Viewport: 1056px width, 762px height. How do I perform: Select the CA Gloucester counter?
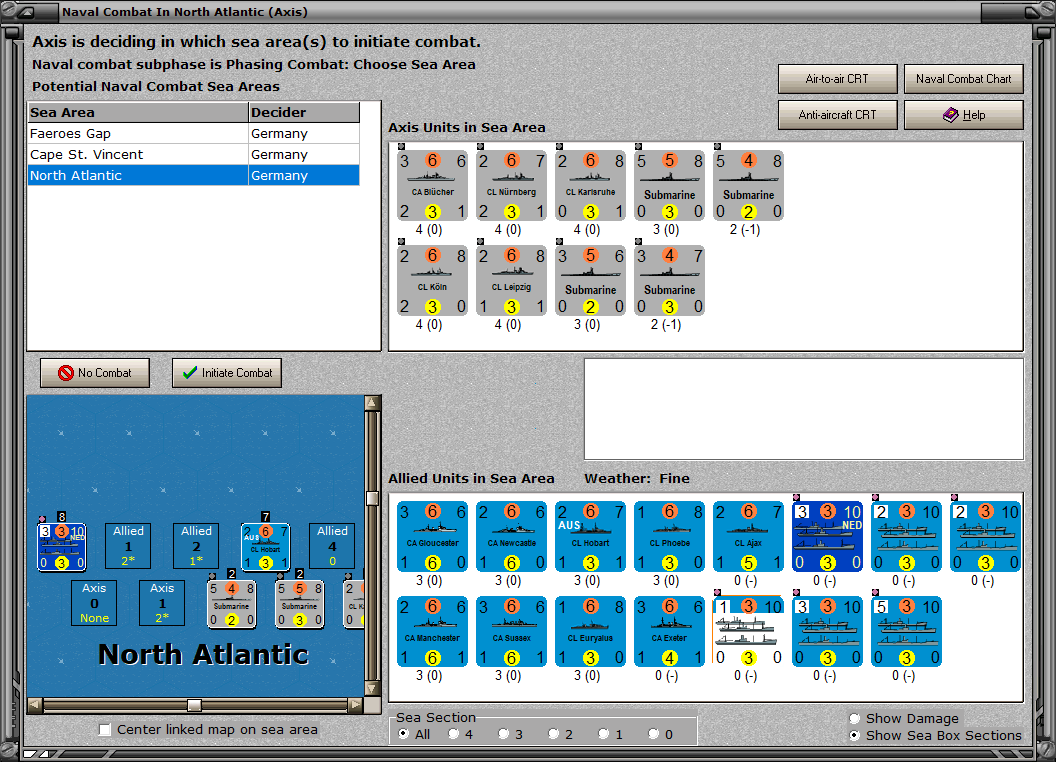[432, 536]
